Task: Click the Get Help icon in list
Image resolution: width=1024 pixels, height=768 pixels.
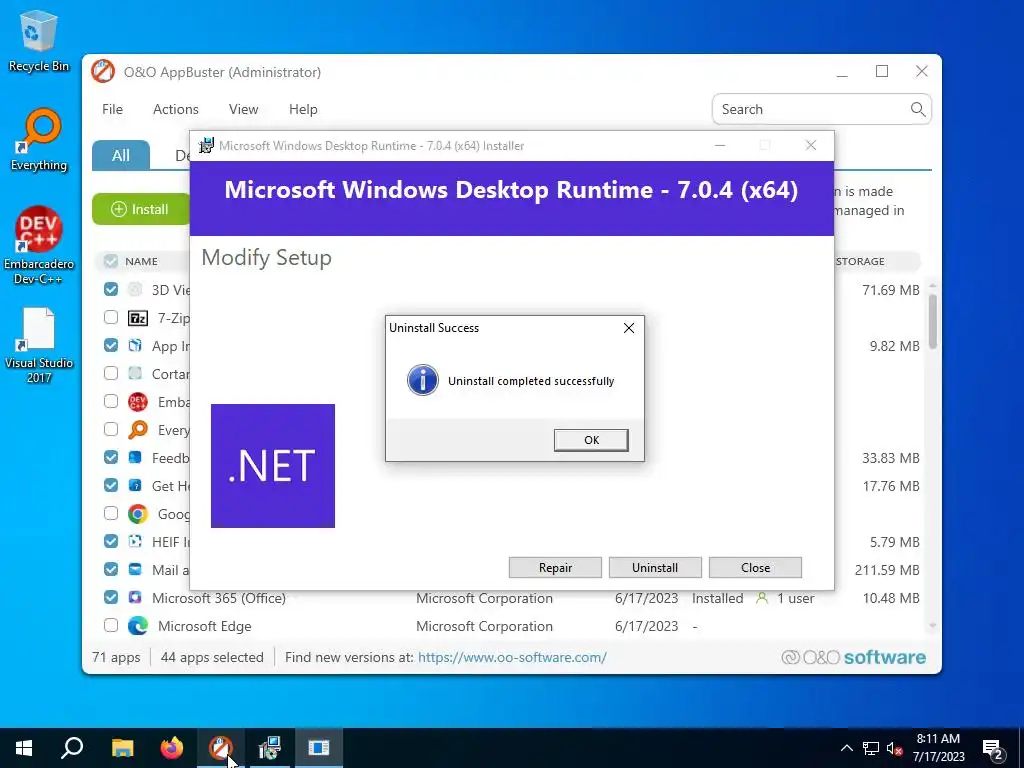Action: coord(135,485)
